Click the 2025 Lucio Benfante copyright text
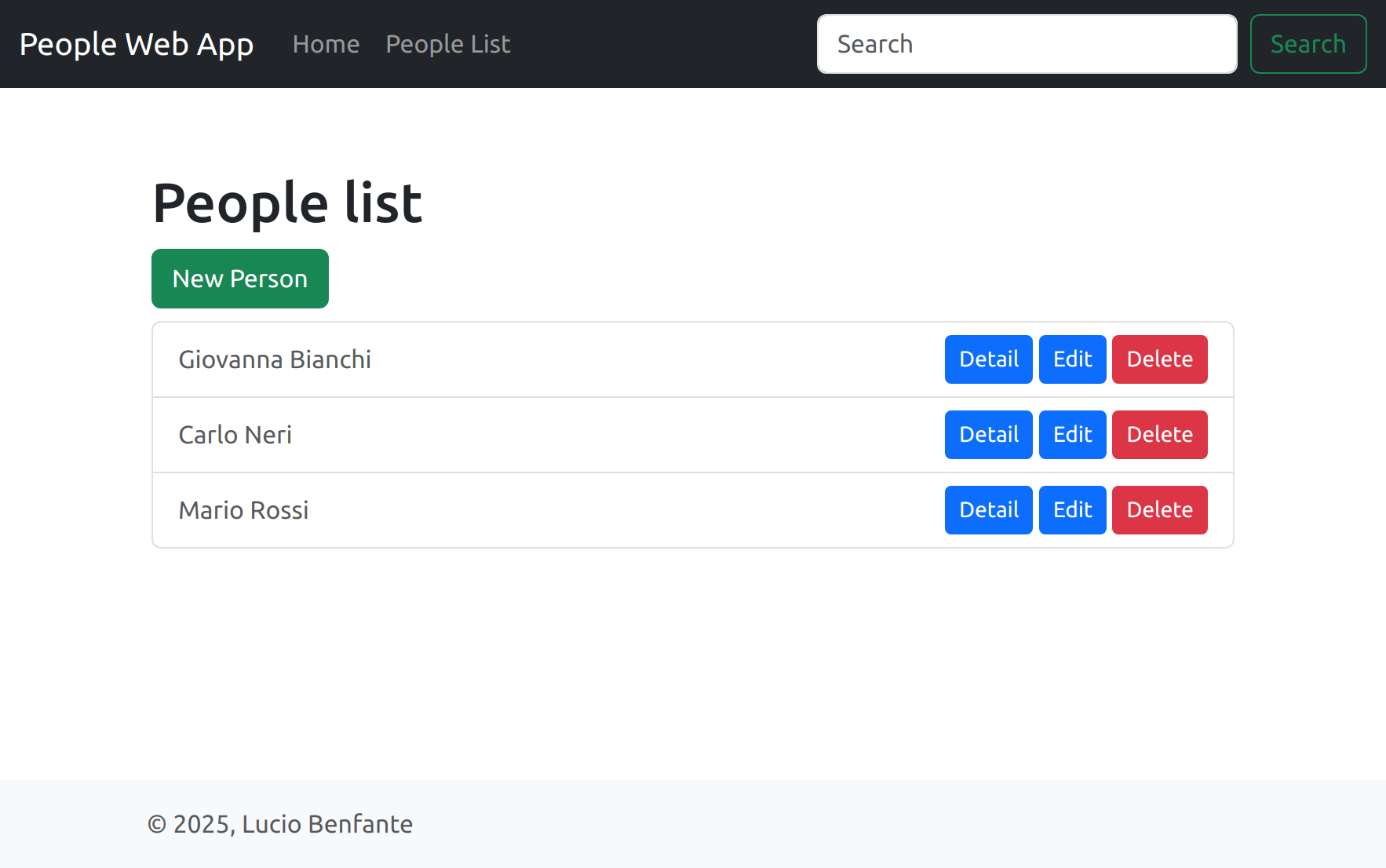 [x=280, y=824]
